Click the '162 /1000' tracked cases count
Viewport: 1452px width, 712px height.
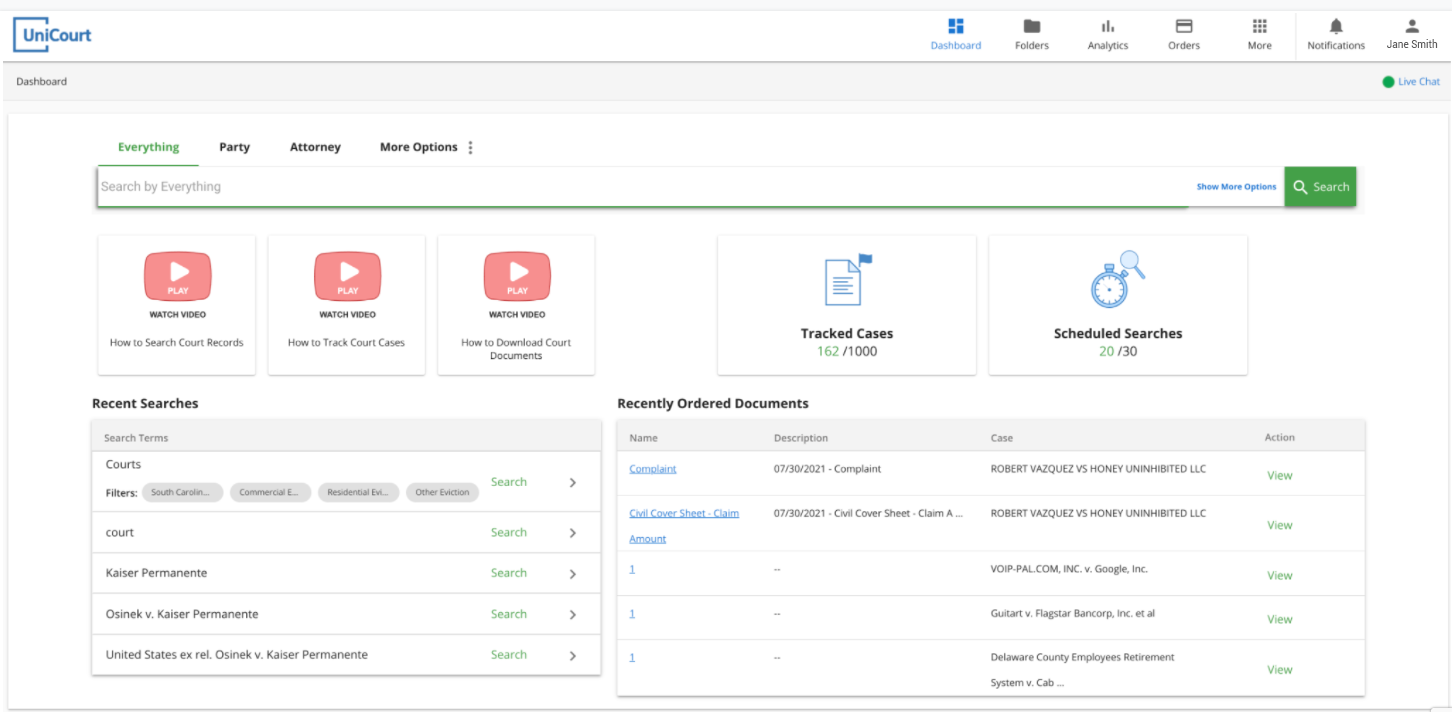(x=847, y=351)
